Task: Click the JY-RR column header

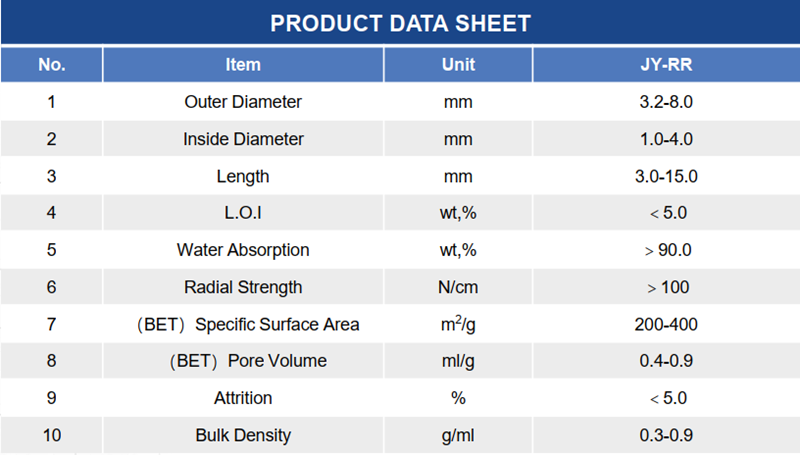Action: click(665, 65)
